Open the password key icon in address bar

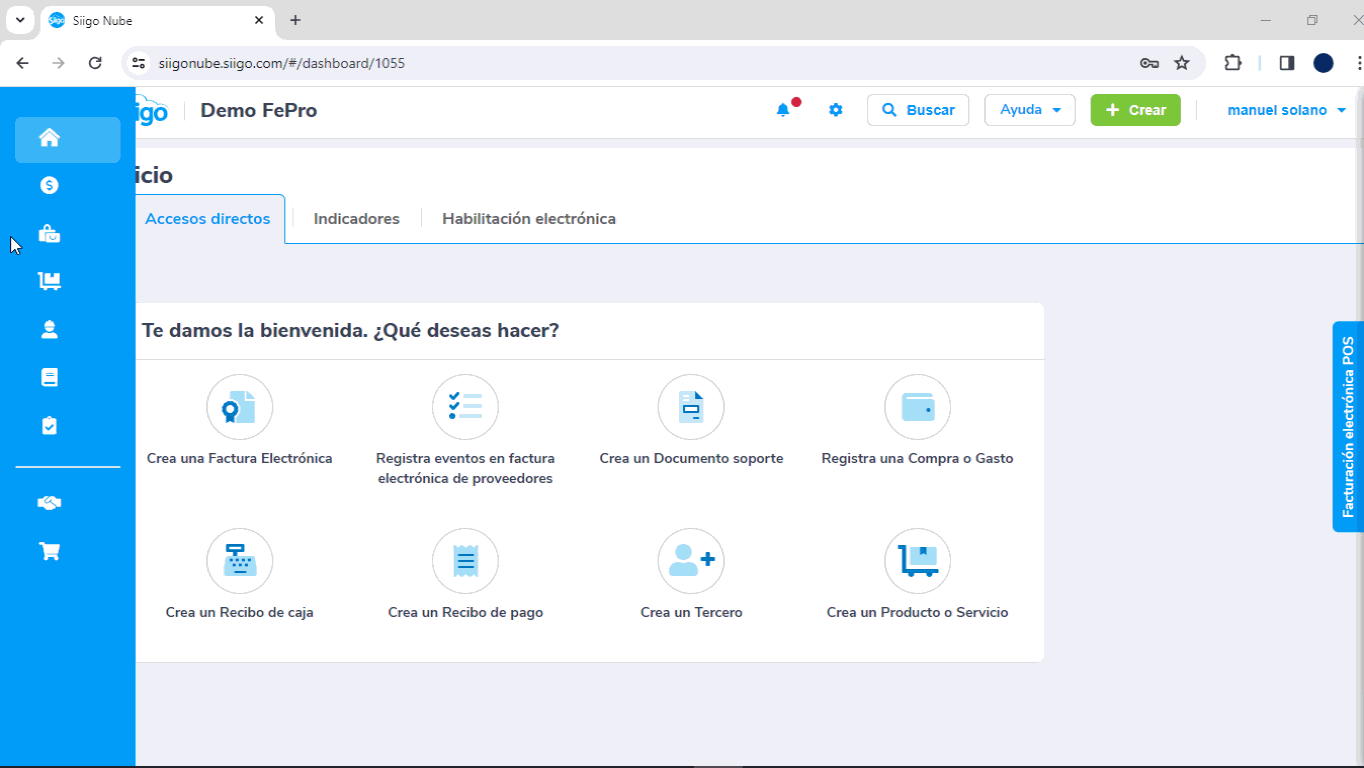tap(1149, 63)
